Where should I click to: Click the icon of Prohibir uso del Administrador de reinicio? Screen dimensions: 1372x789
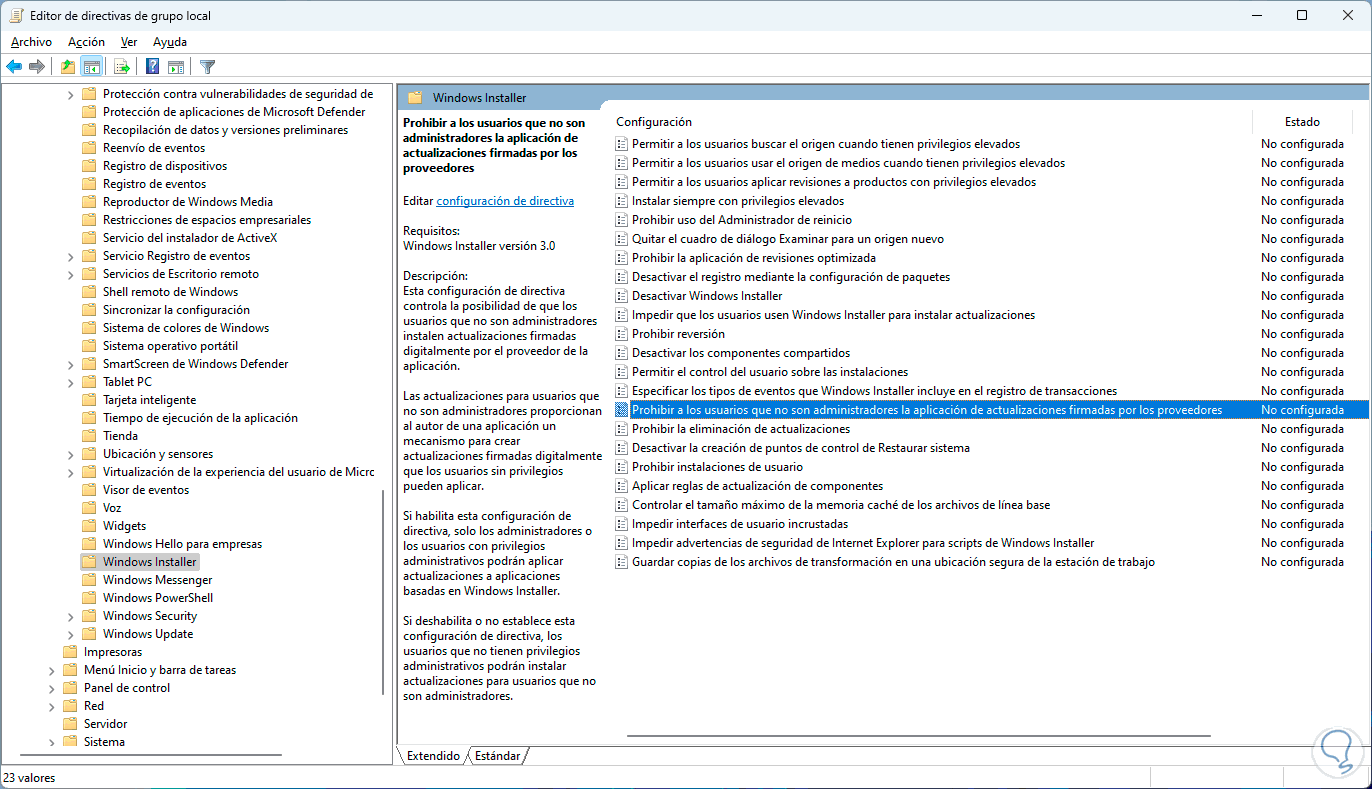pyautogui.click(x=621, y=220)
